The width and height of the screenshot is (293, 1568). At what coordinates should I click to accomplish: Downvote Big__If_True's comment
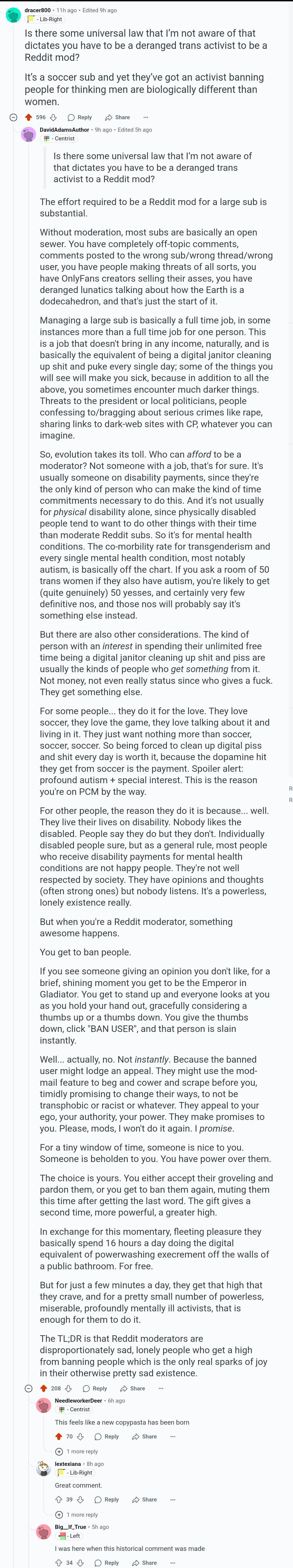[80, 1563]
